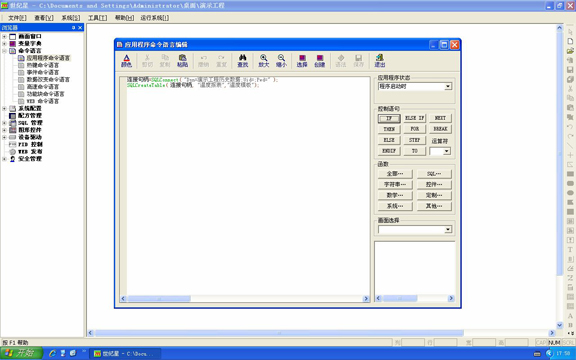The image size is (576, 360).
Task: Insert the ELSE IF control statement
Action: (x=414, y=118)
